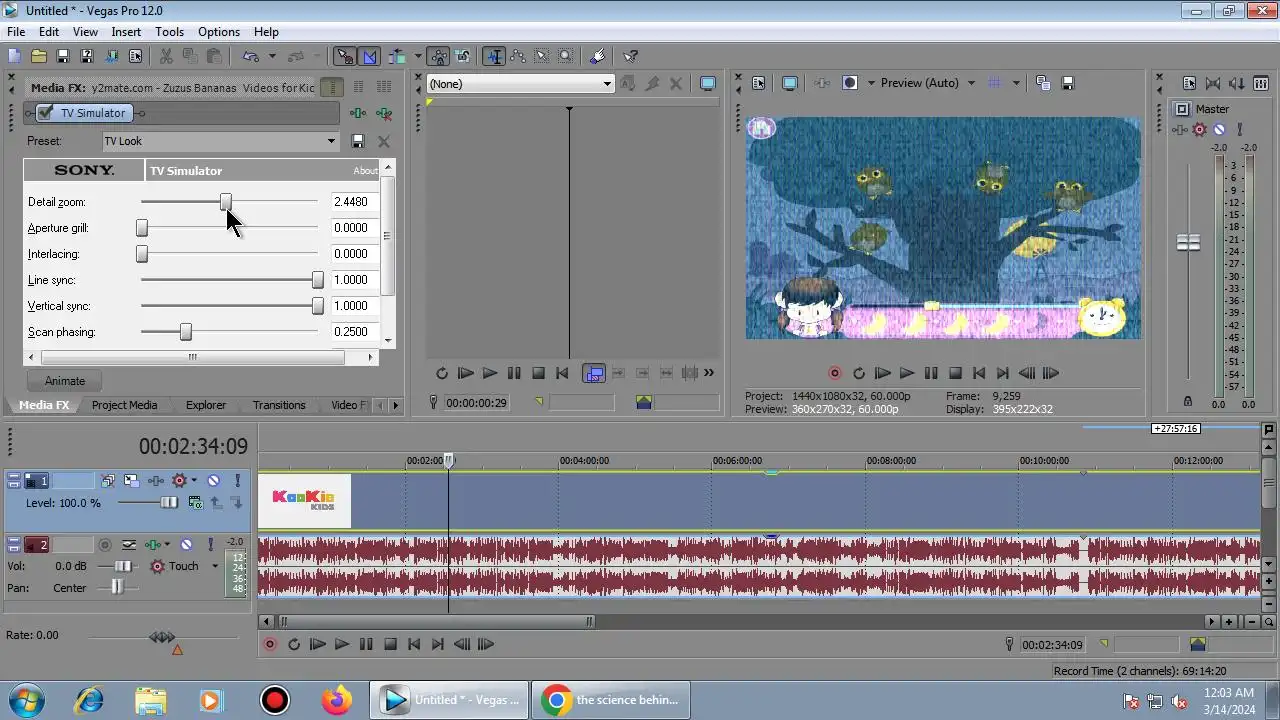
Task: Switch to the Project Media tab
Action: [124, 405]
